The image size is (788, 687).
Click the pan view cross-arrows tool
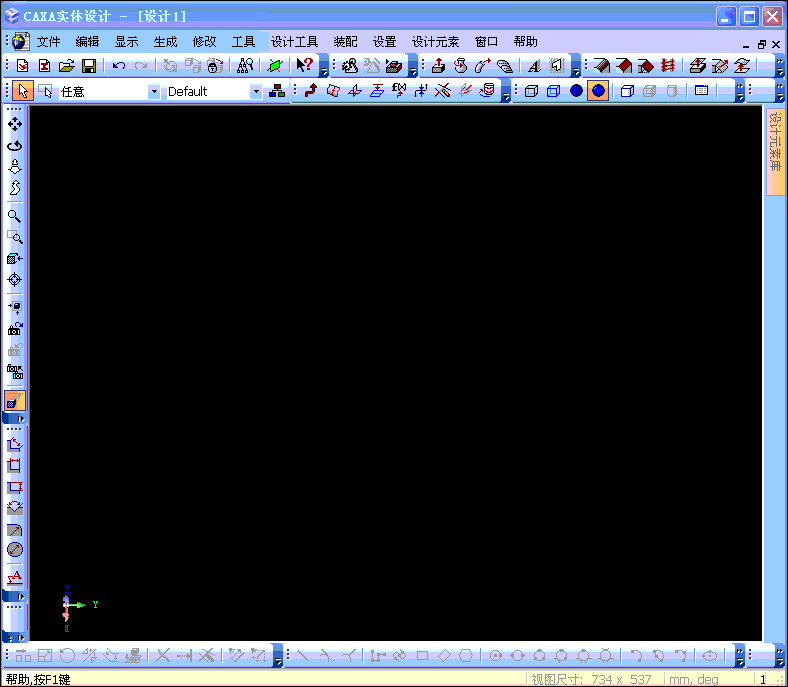[x=15, y=124]
